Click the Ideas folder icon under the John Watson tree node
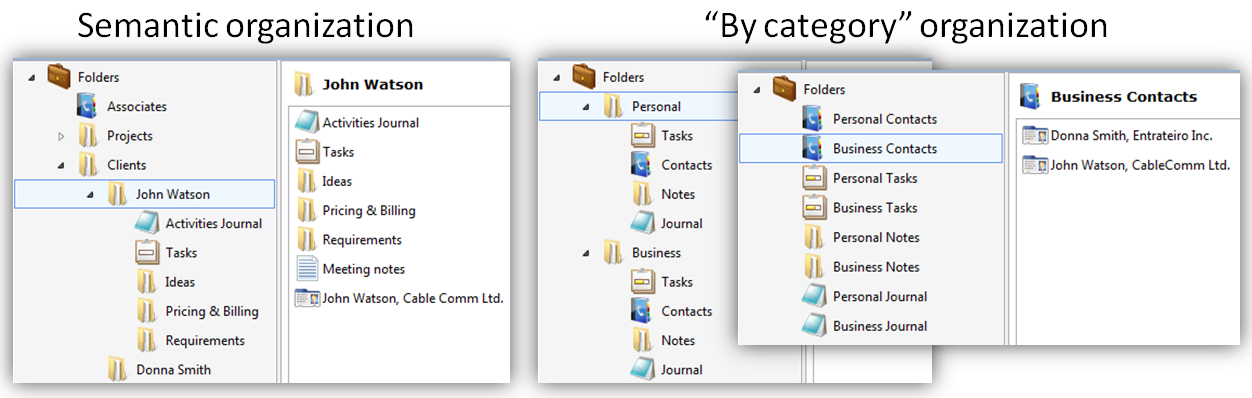Screen dimensions: 1252x398 (x=147, y=282)
